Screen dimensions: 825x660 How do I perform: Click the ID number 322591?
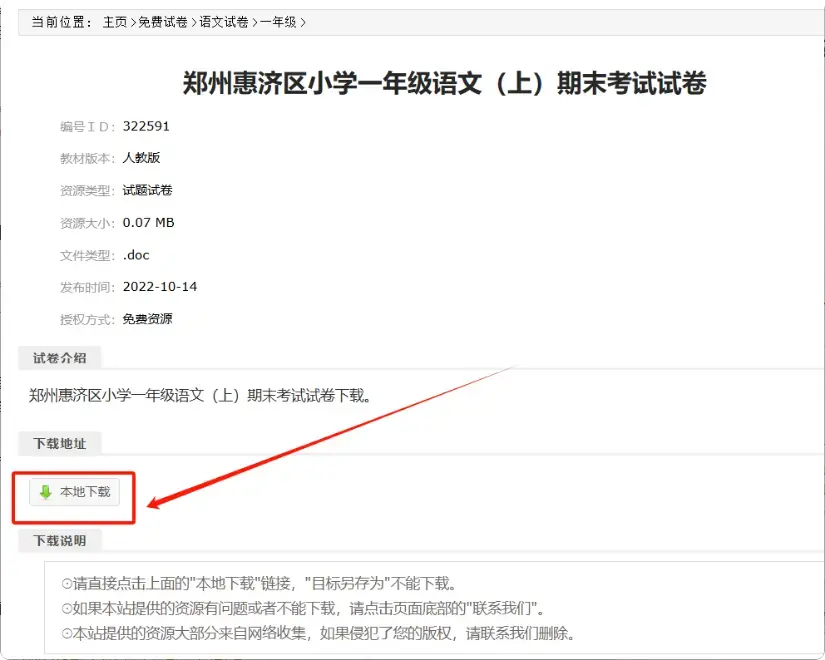coord(148,125)
